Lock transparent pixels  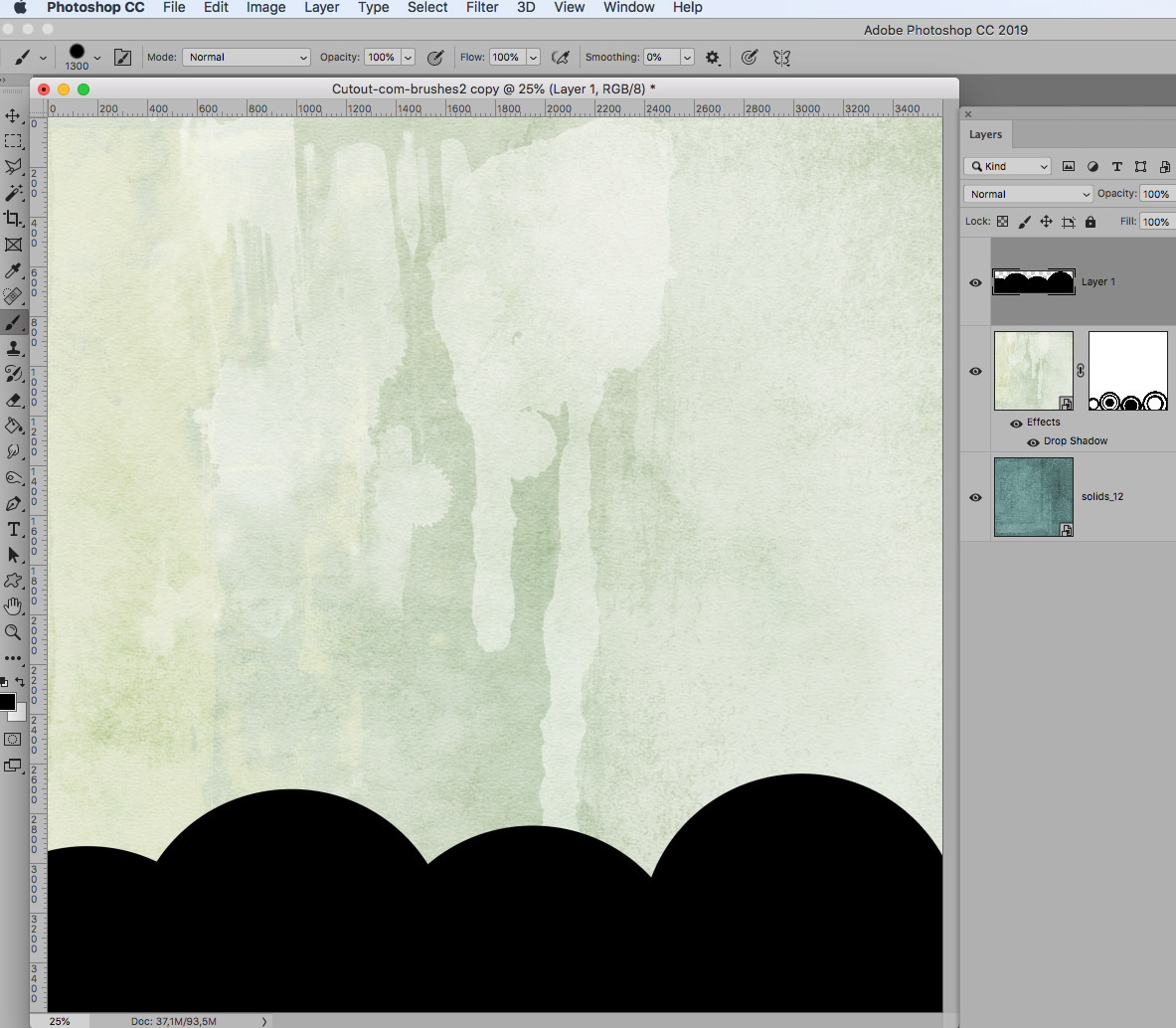1003,221
